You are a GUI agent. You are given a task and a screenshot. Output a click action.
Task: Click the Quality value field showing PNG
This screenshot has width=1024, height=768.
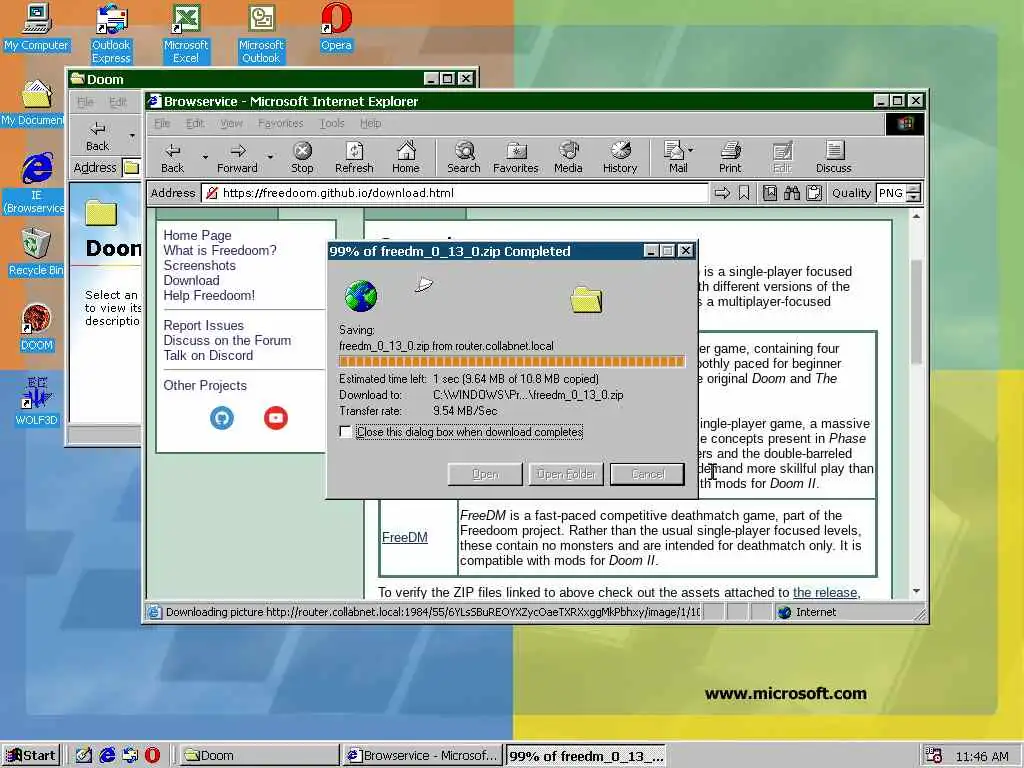click(x=891, y=193)
